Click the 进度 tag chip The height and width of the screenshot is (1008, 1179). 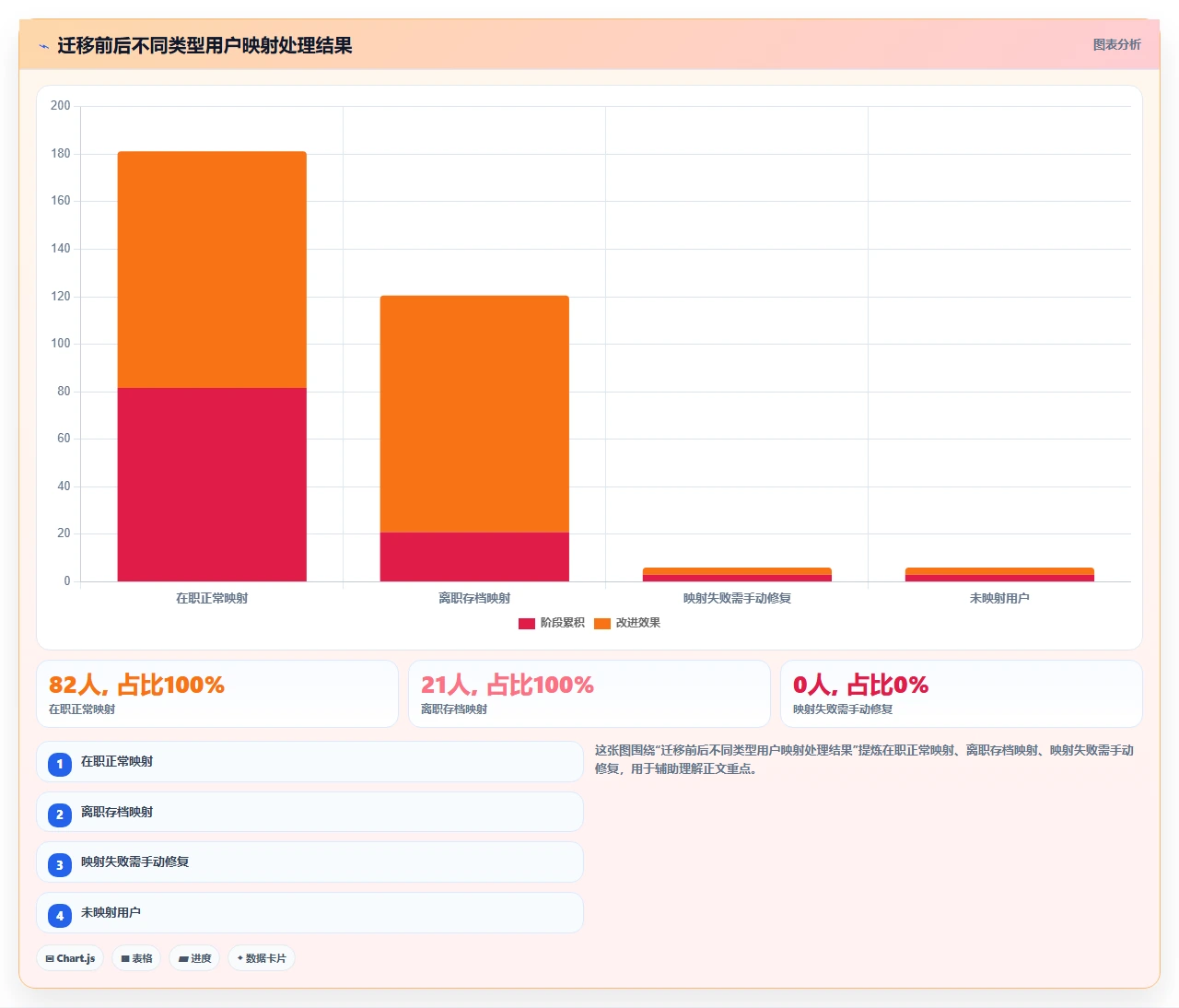tap(194, 958)
